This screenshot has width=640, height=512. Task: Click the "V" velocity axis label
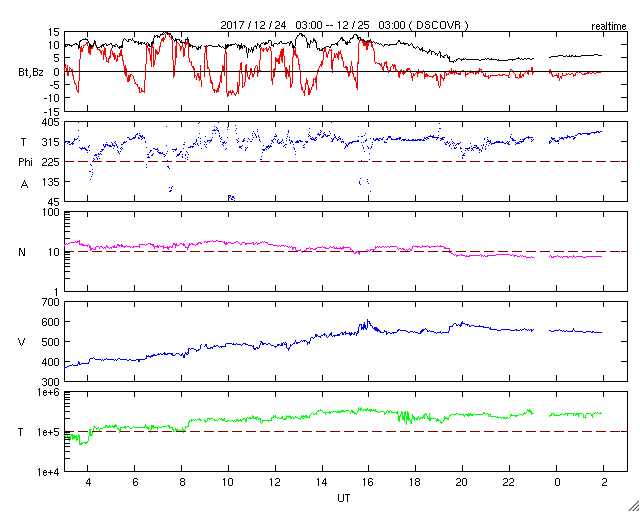tap(22, 342)
